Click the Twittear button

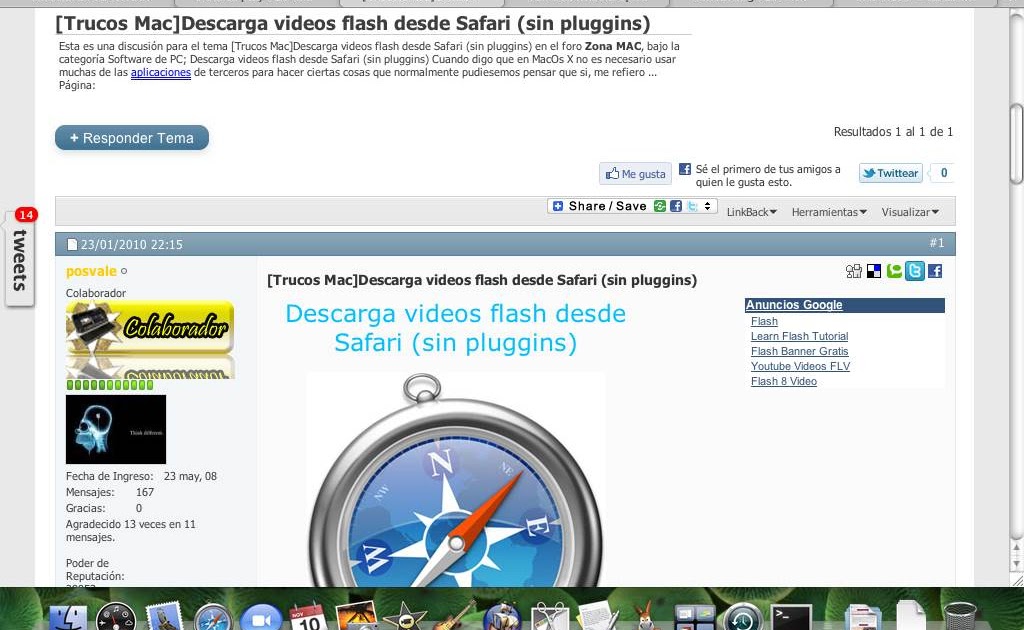[891, 173]
